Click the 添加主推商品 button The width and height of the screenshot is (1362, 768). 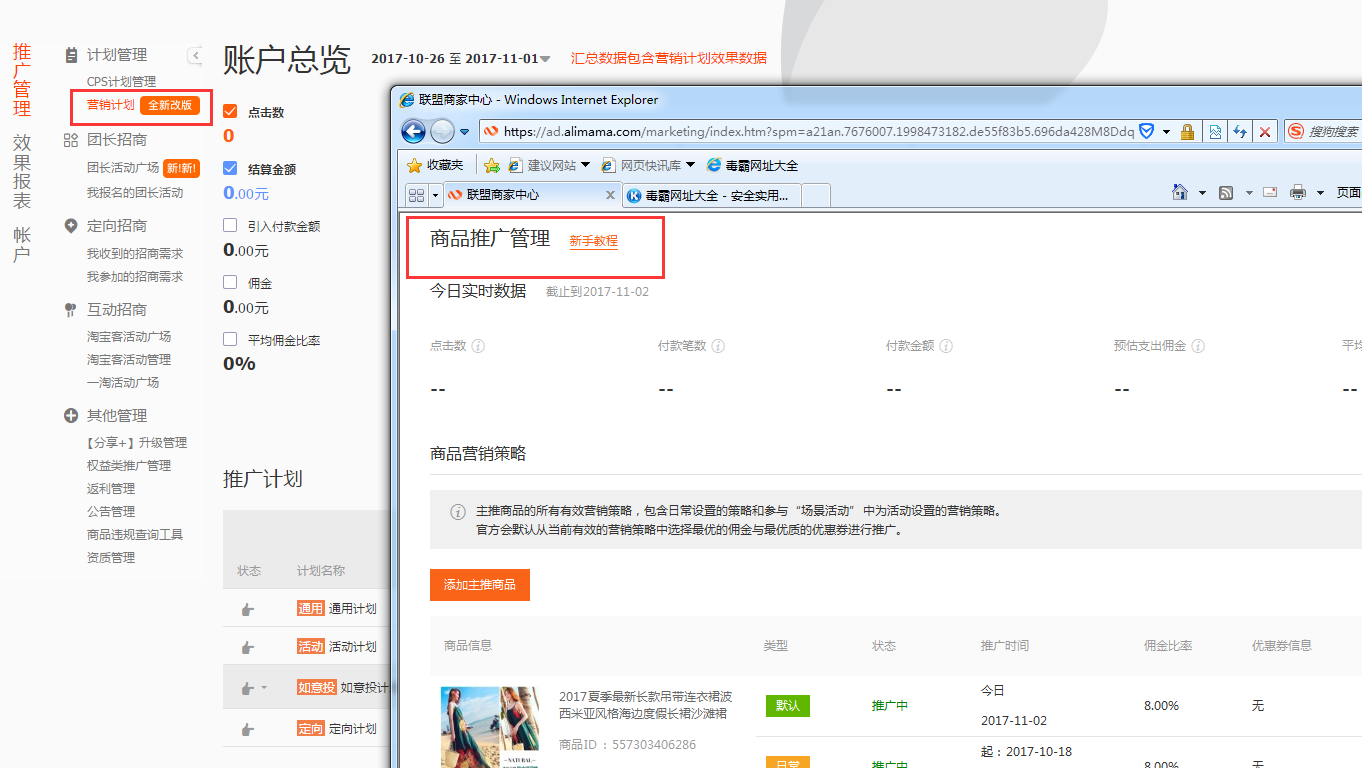479,585
